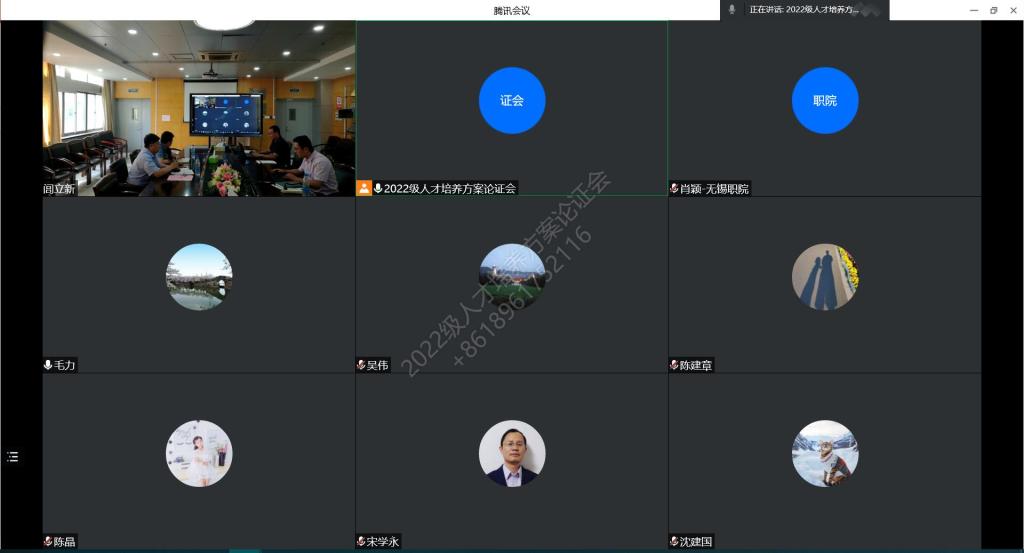Click the 正在讲话 speaking status banner
This screenshot has height=553, width=1024.
click(x=804, y=10)
